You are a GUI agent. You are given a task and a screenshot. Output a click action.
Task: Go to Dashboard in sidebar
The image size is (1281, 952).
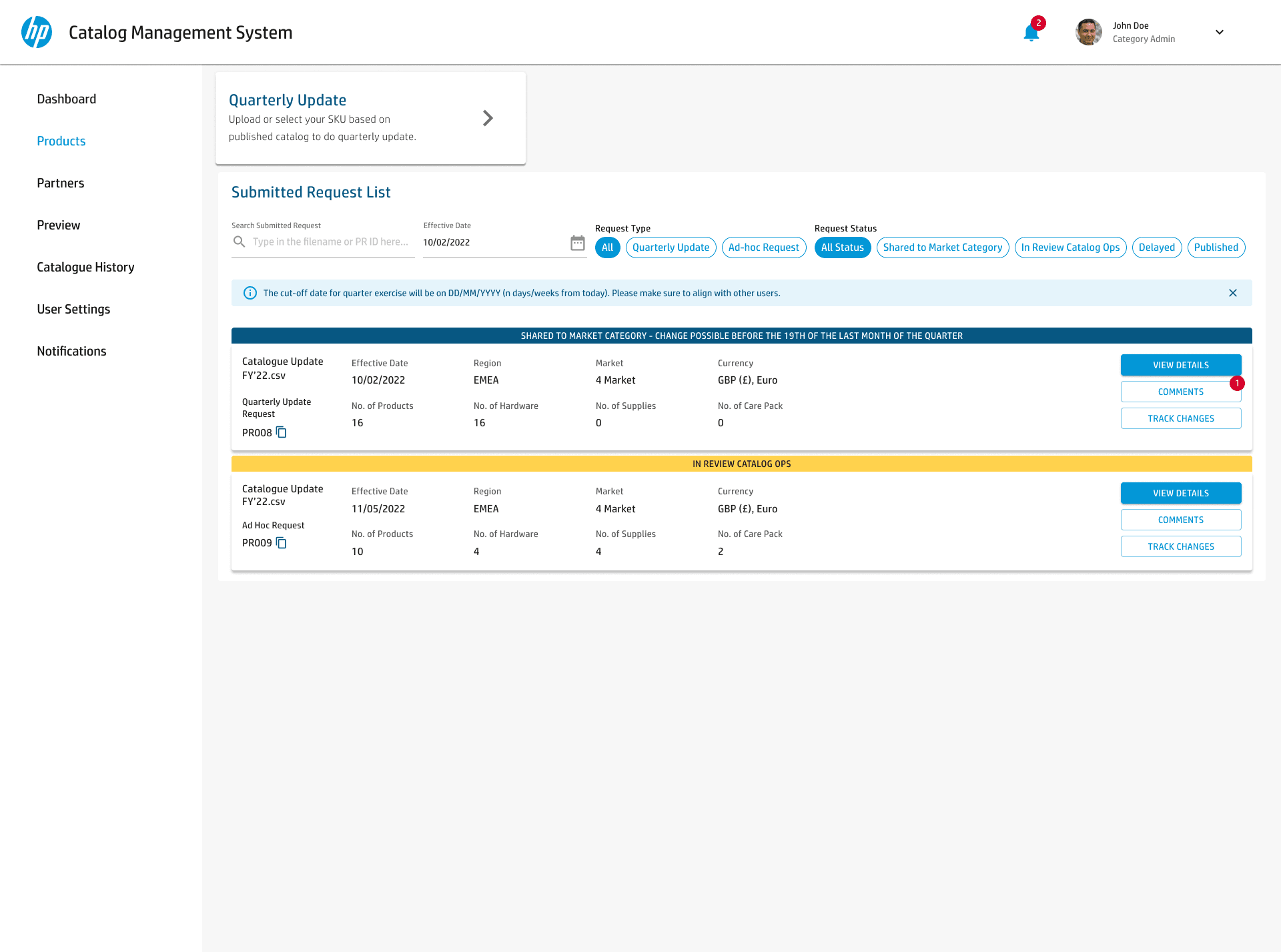67,99
